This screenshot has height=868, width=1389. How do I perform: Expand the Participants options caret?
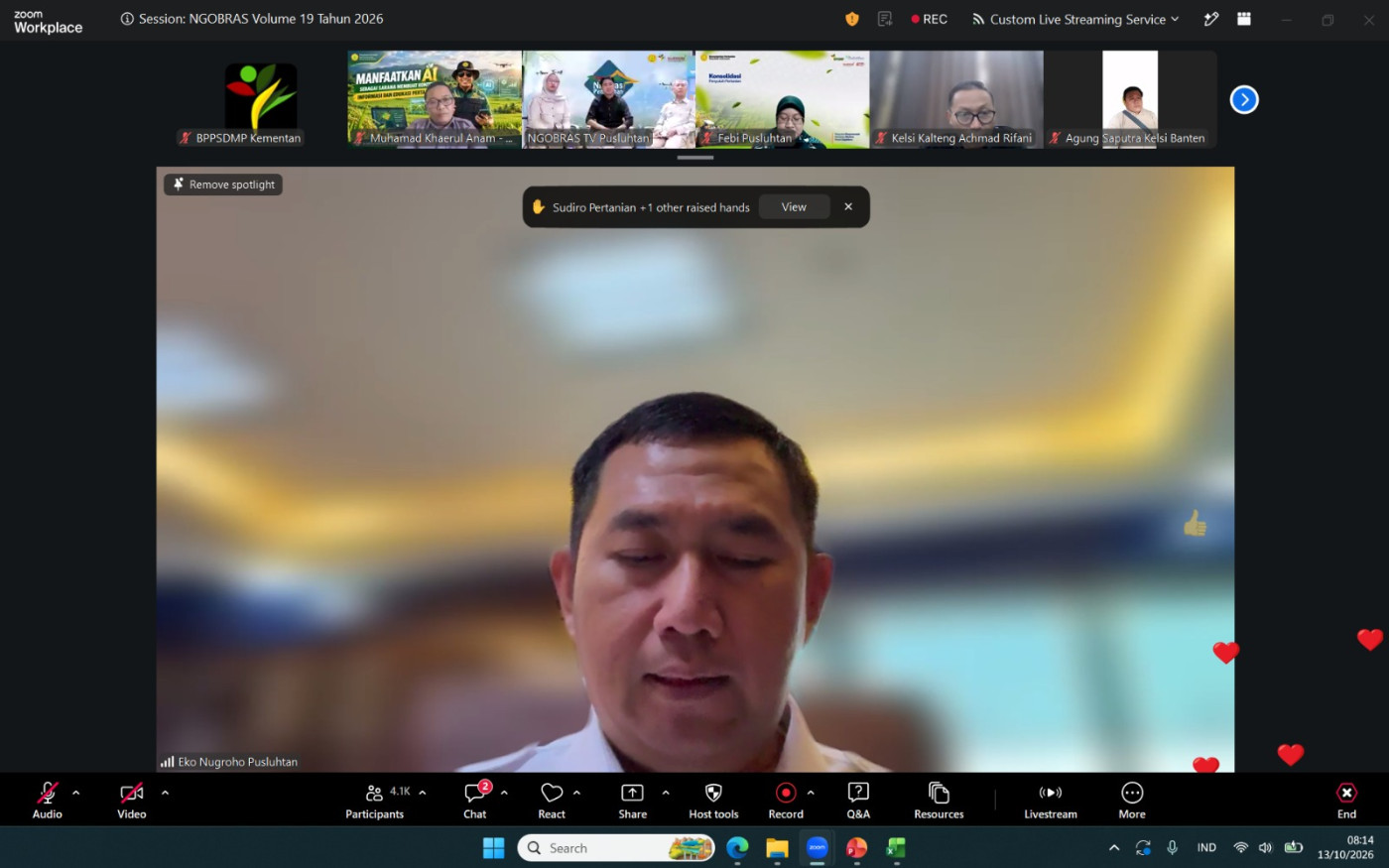pos(423,793)
